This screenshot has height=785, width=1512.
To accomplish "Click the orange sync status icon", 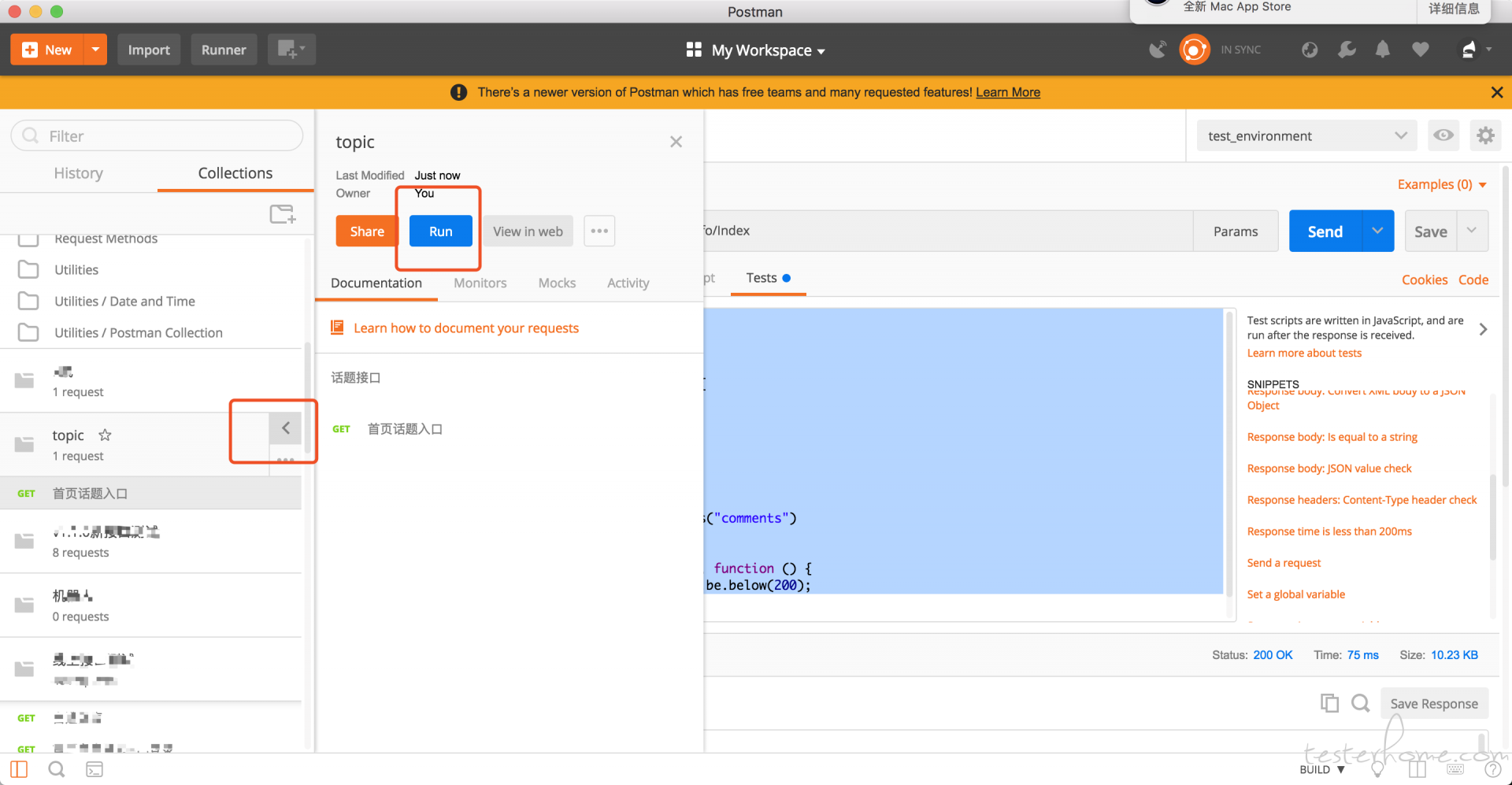I will pos(1194,50).
